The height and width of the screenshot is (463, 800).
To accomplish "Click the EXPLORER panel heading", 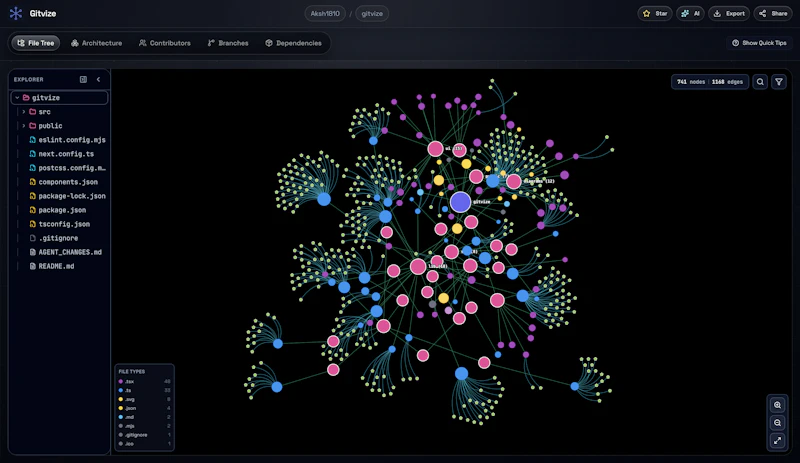I will pos(29,79).
